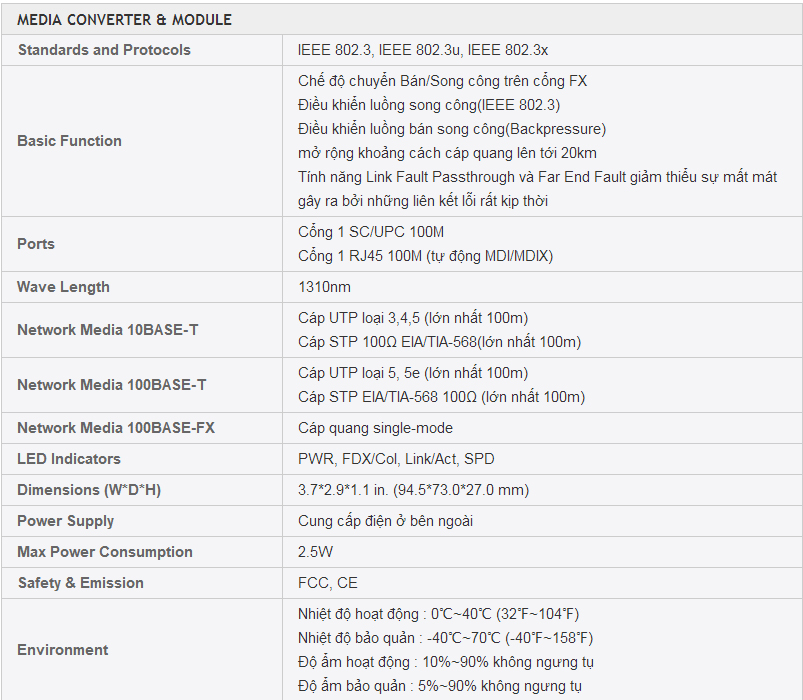The width and height of the screenshot is (803, 700).
Task: Click the MEDIA CONVERTER & MODULE header
Action: pos(124,20)
